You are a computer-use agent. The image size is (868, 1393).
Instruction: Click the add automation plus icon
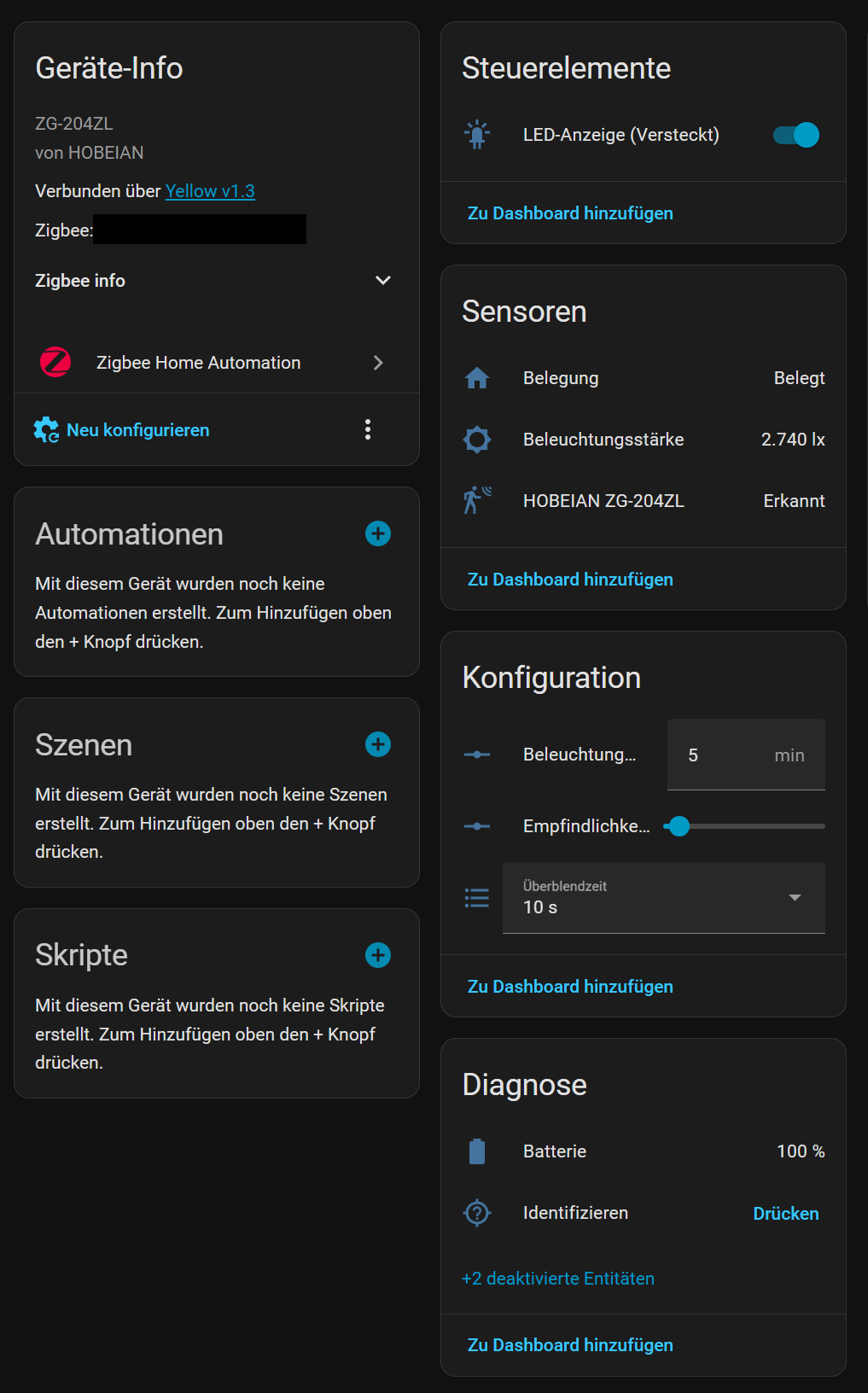pyautogui.click(x=378, y=533)
